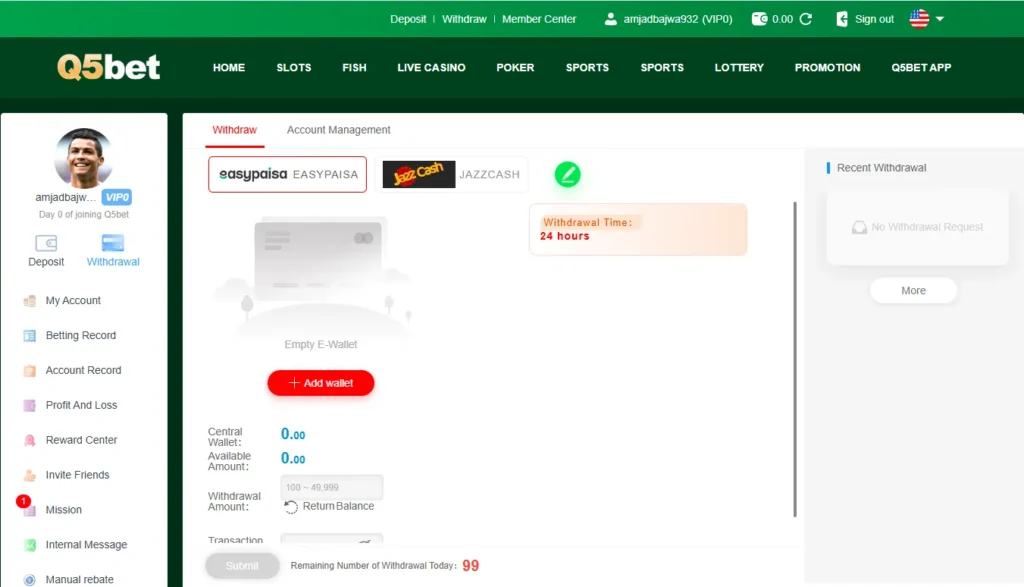The image size is (1024, 587).
Task: Switch to the Account Management tab
Action: coord(338,130)
